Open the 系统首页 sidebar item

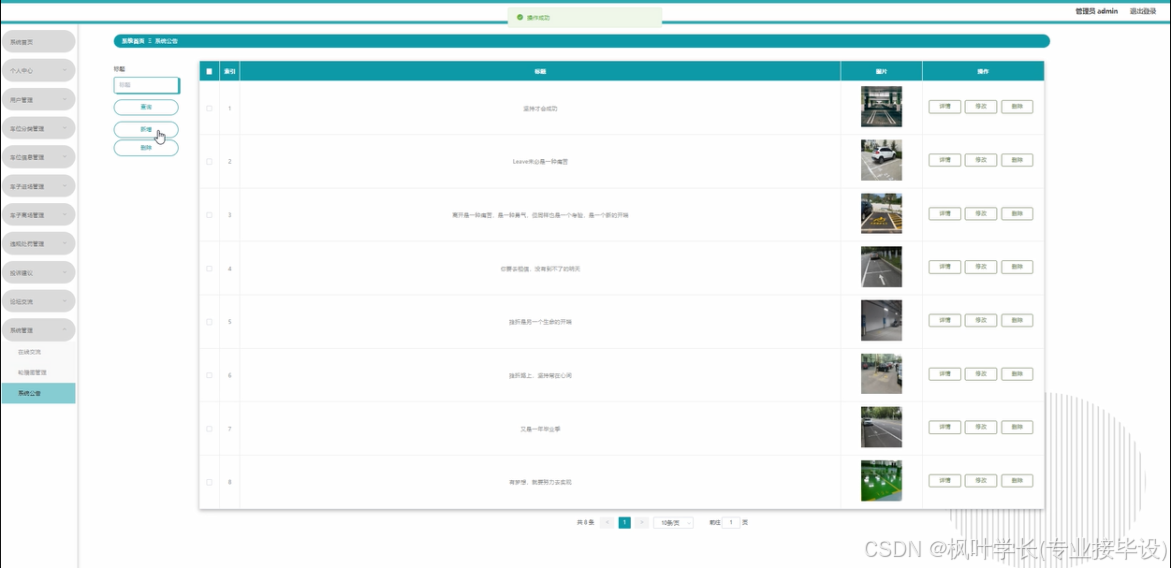39,42
